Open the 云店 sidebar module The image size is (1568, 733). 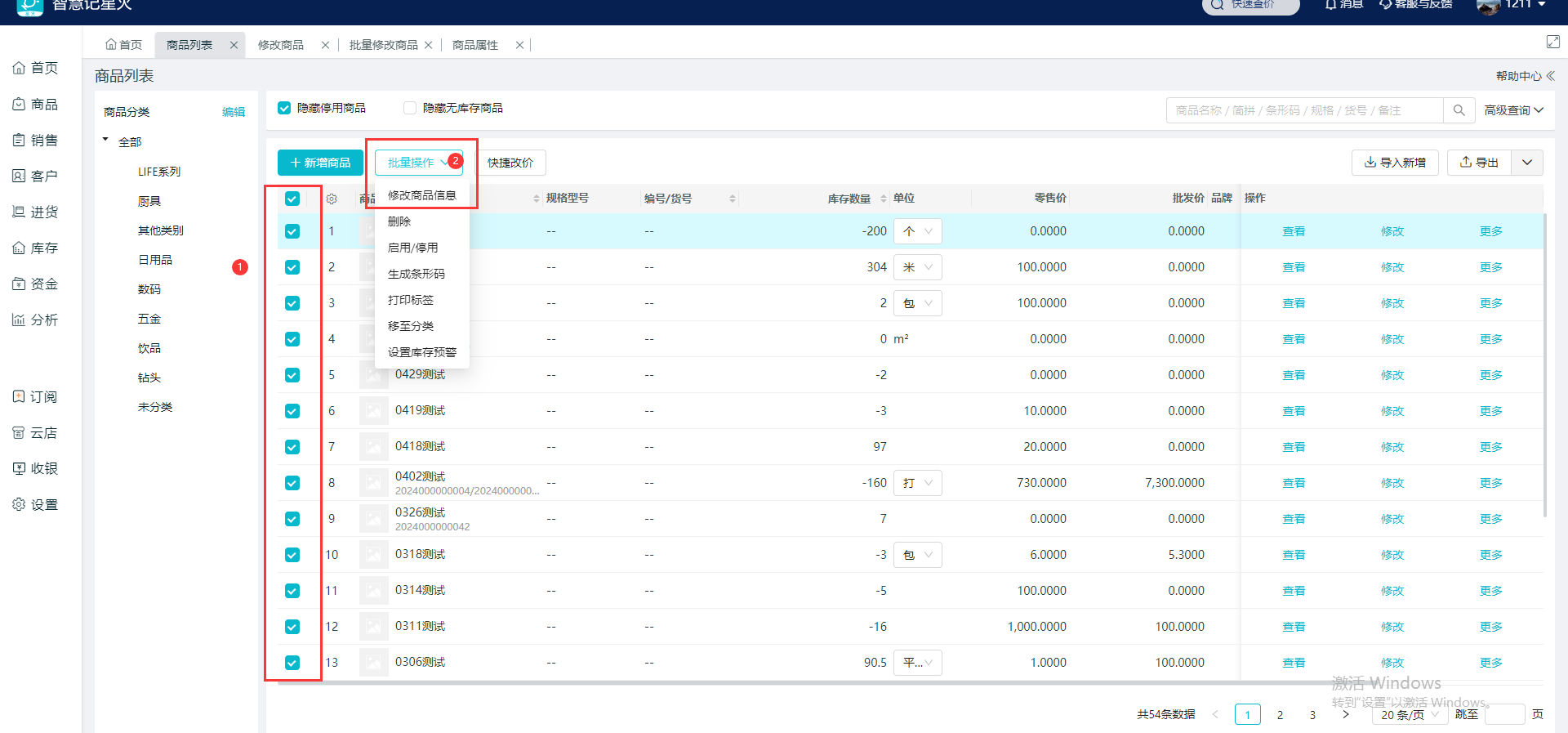tap(35, 433)
